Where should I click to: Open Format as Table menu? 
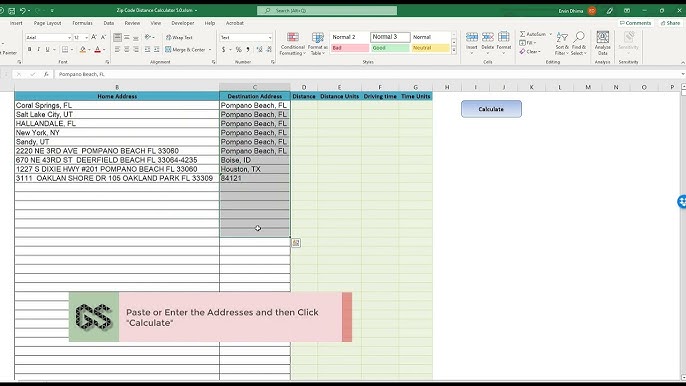click(x=318, y=44)
